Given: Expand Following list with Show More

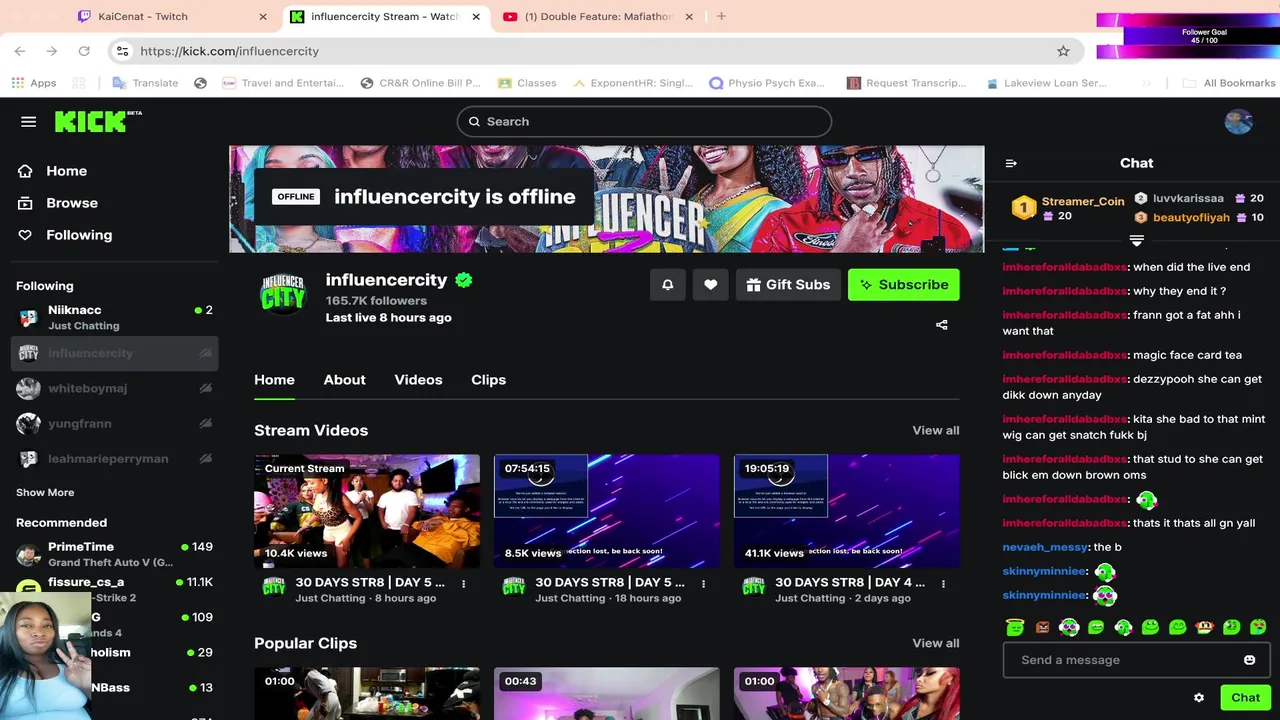Looking at the screenshot, I should pyautogui.click(x=45, y=492).
